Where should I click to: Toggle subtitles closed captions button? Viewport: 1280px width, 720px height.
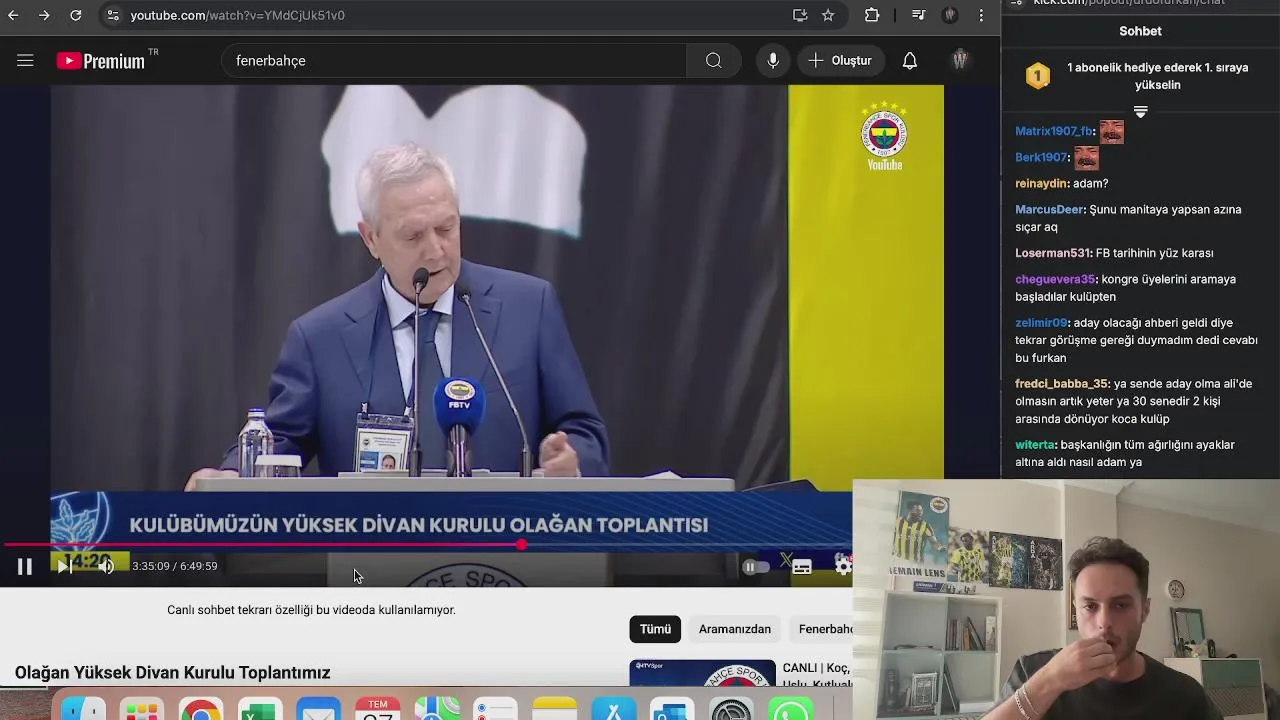[x=802, y=567]
